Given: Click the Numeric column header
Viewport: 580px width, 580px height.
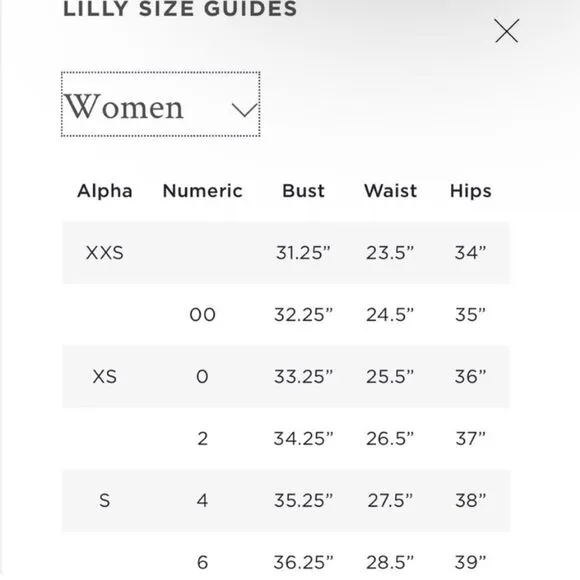Looking at the screenshot, I should (x=202, y=191).
